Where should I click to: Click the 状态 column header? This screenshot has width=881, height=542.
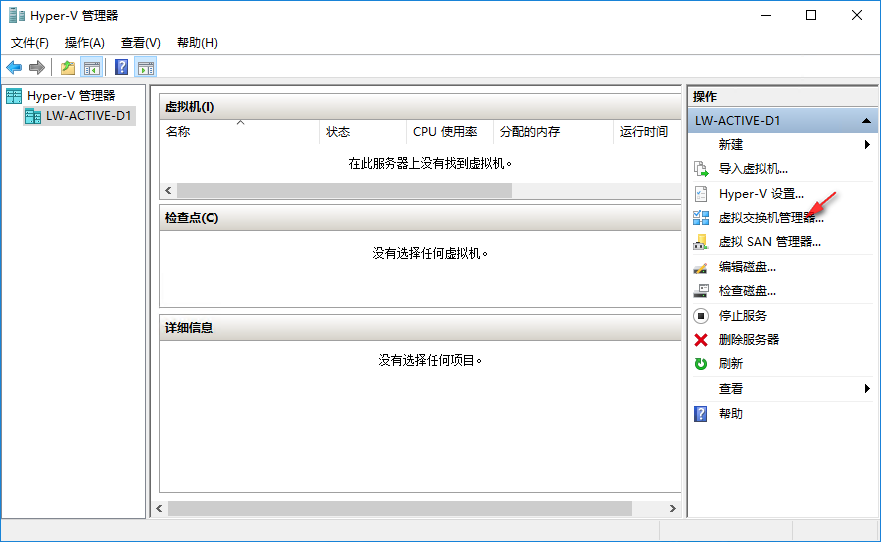(363, 132)
